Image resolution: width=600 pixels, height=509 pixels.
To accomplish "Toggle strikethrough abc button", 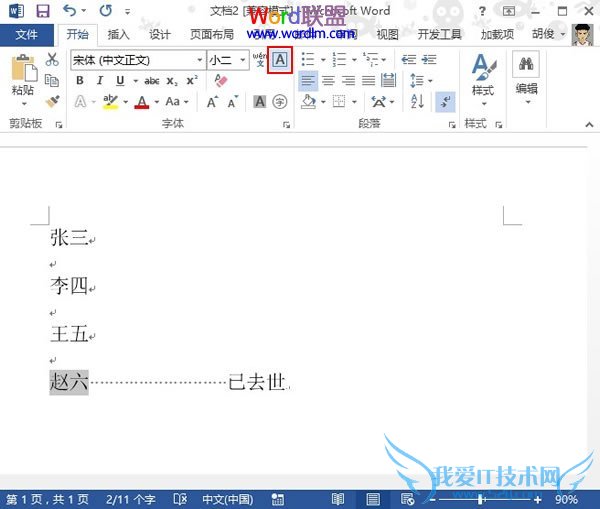I will click(152, 81).
